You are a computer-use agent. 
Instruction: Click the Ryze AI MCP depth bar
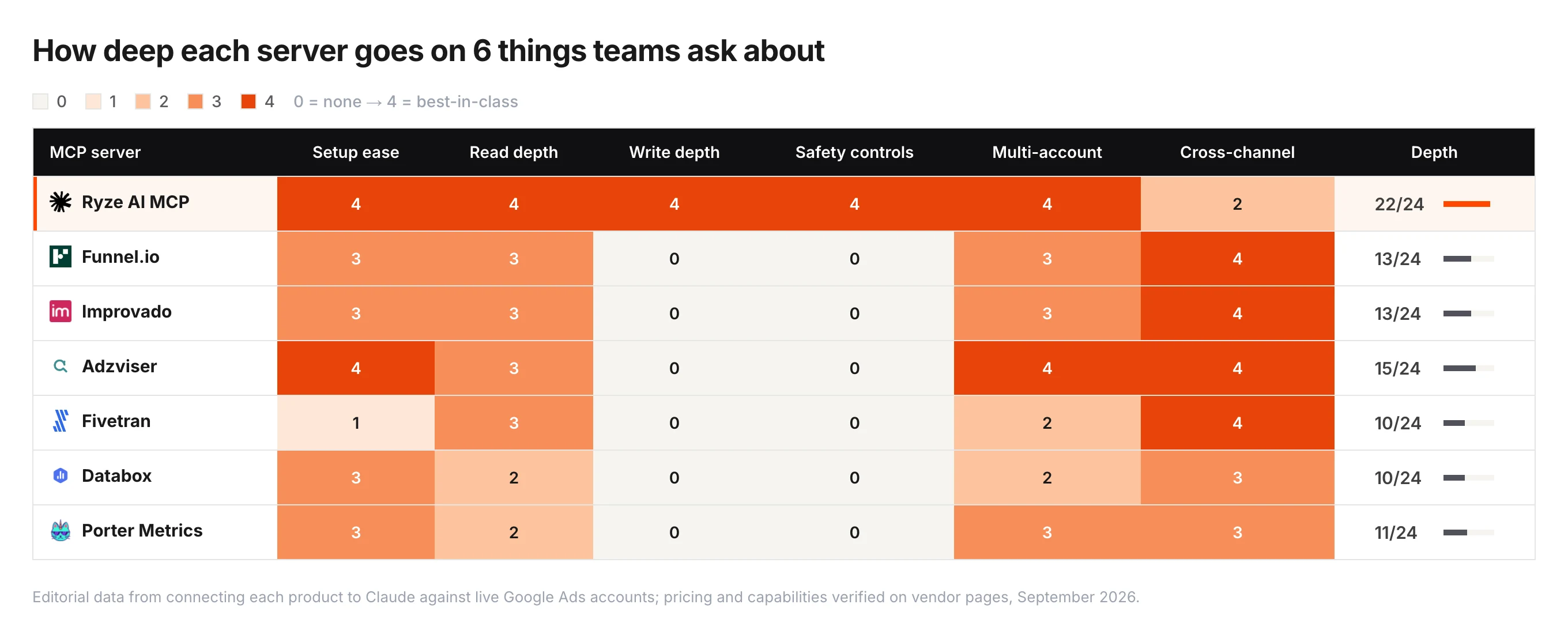coord(1467,204)
